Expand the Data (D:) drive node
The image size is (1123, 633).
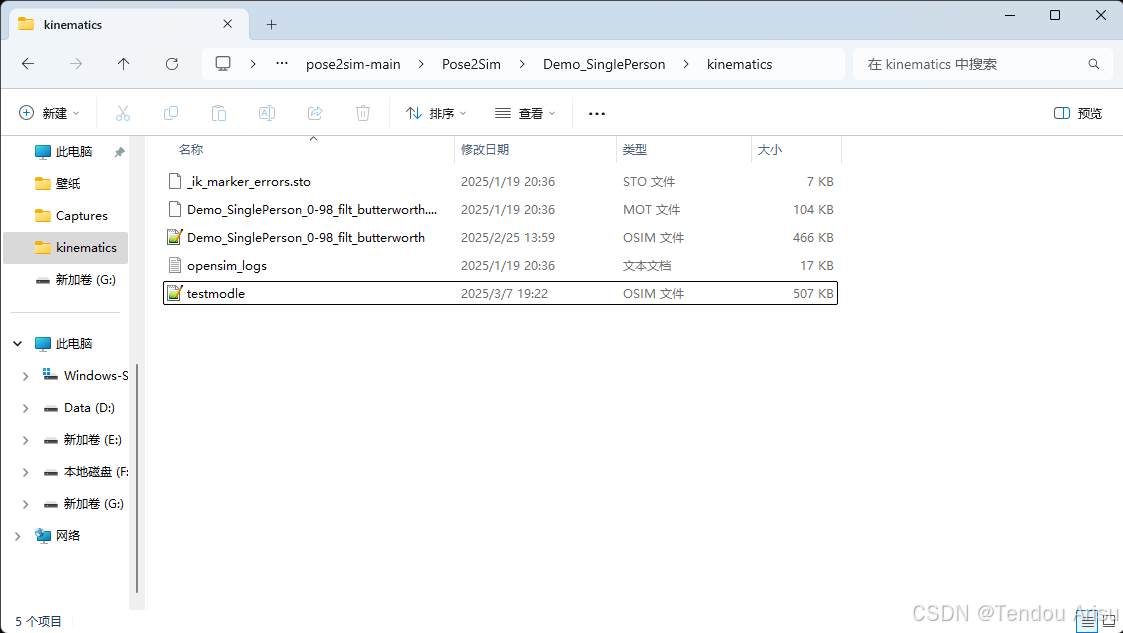26,408
